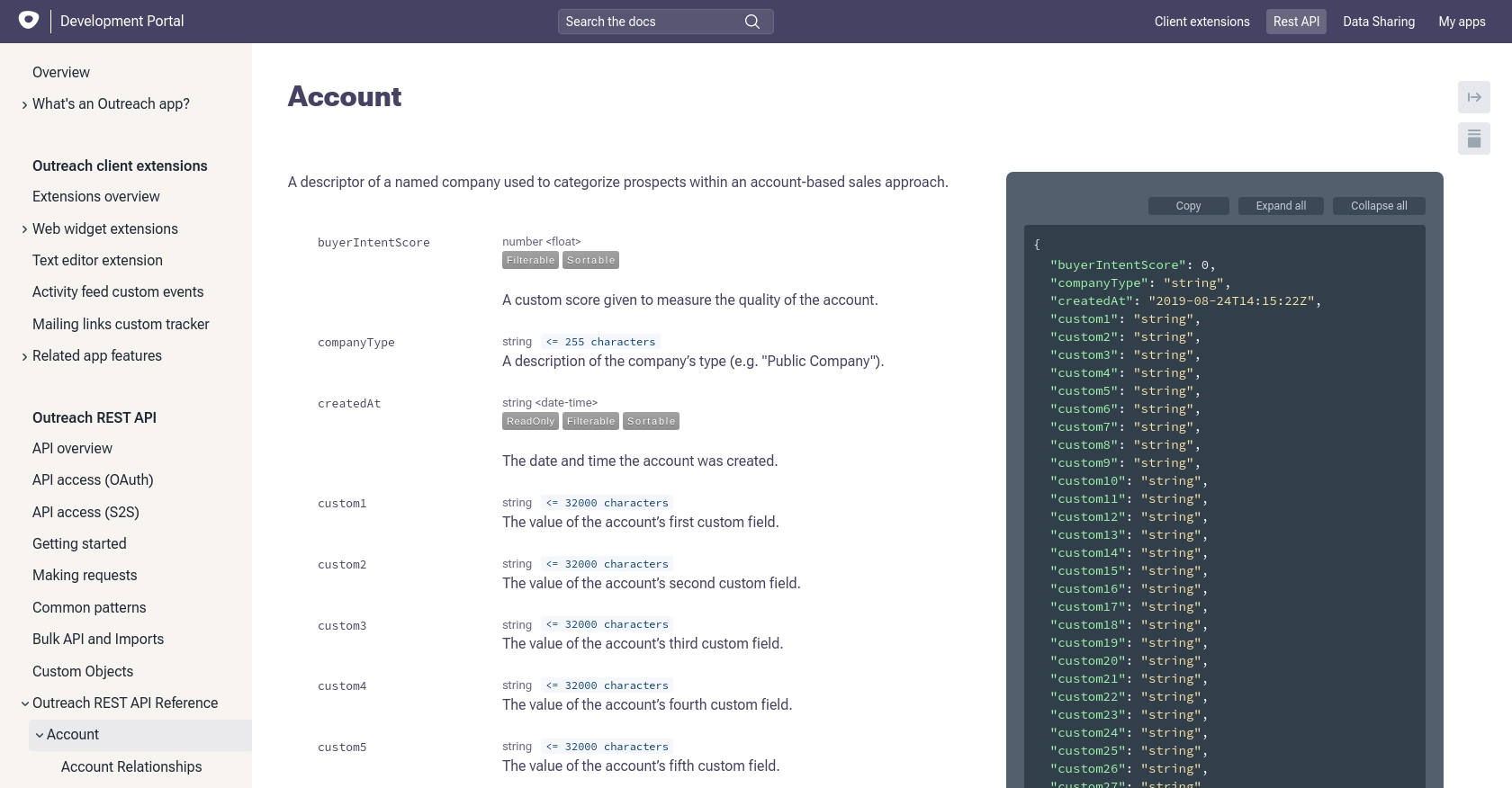Collapse Outreach REST API Reference chevron

25,703
